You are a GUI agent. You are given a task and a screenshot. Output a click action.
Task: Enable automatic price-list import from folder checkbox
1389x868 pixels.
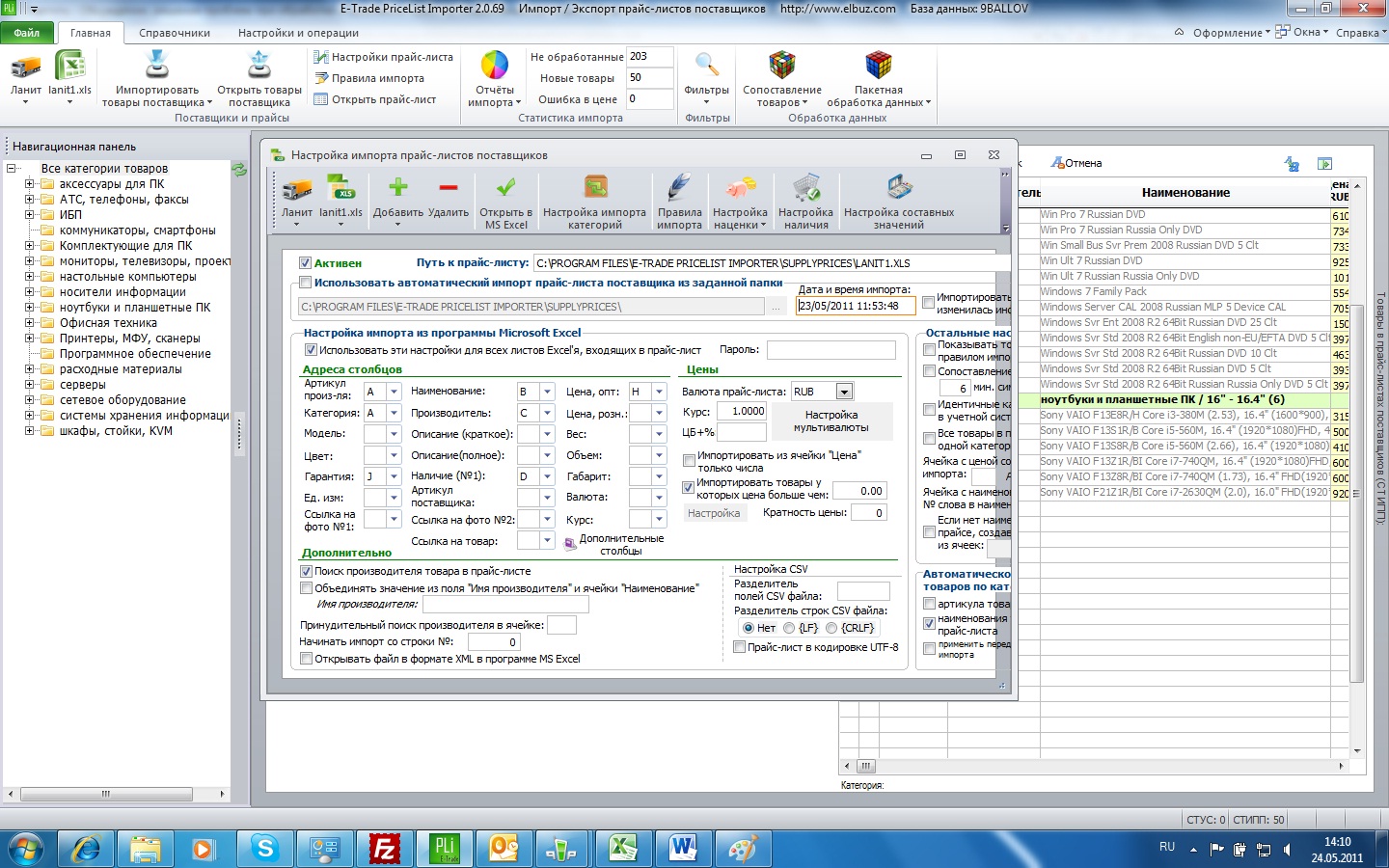tap(305, 283)
